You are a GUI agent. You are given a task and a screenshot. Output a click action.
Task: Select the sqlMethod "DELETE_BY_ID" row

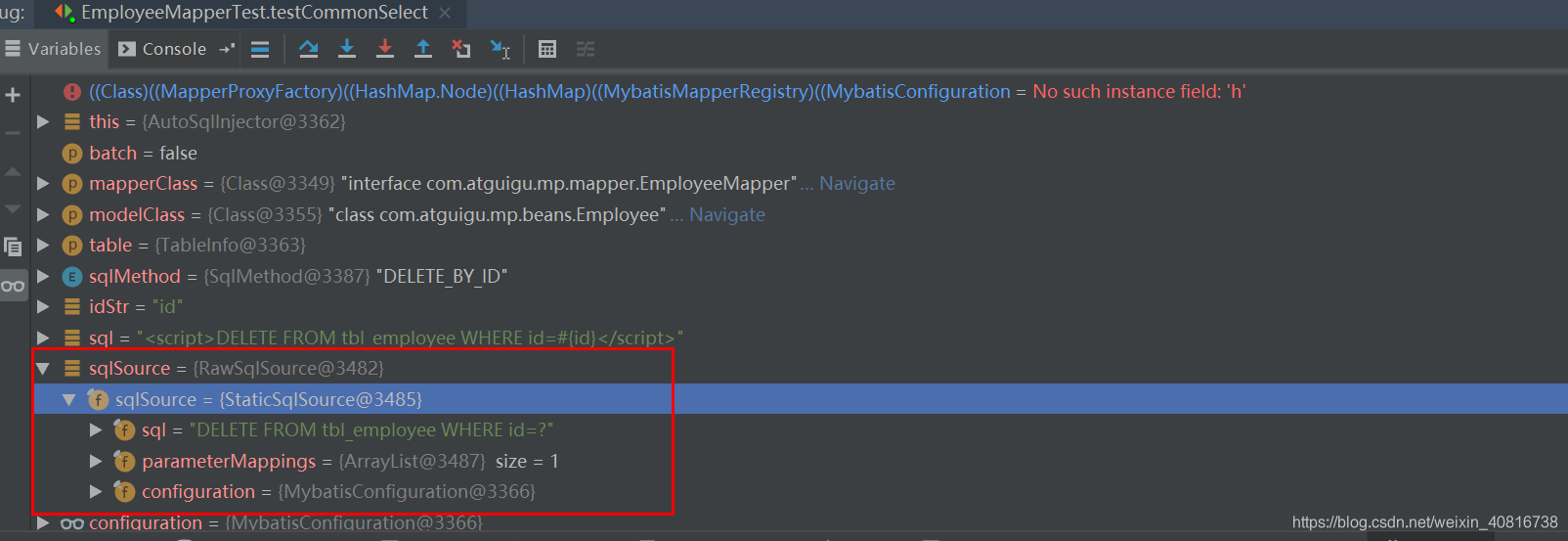point(800,276)
